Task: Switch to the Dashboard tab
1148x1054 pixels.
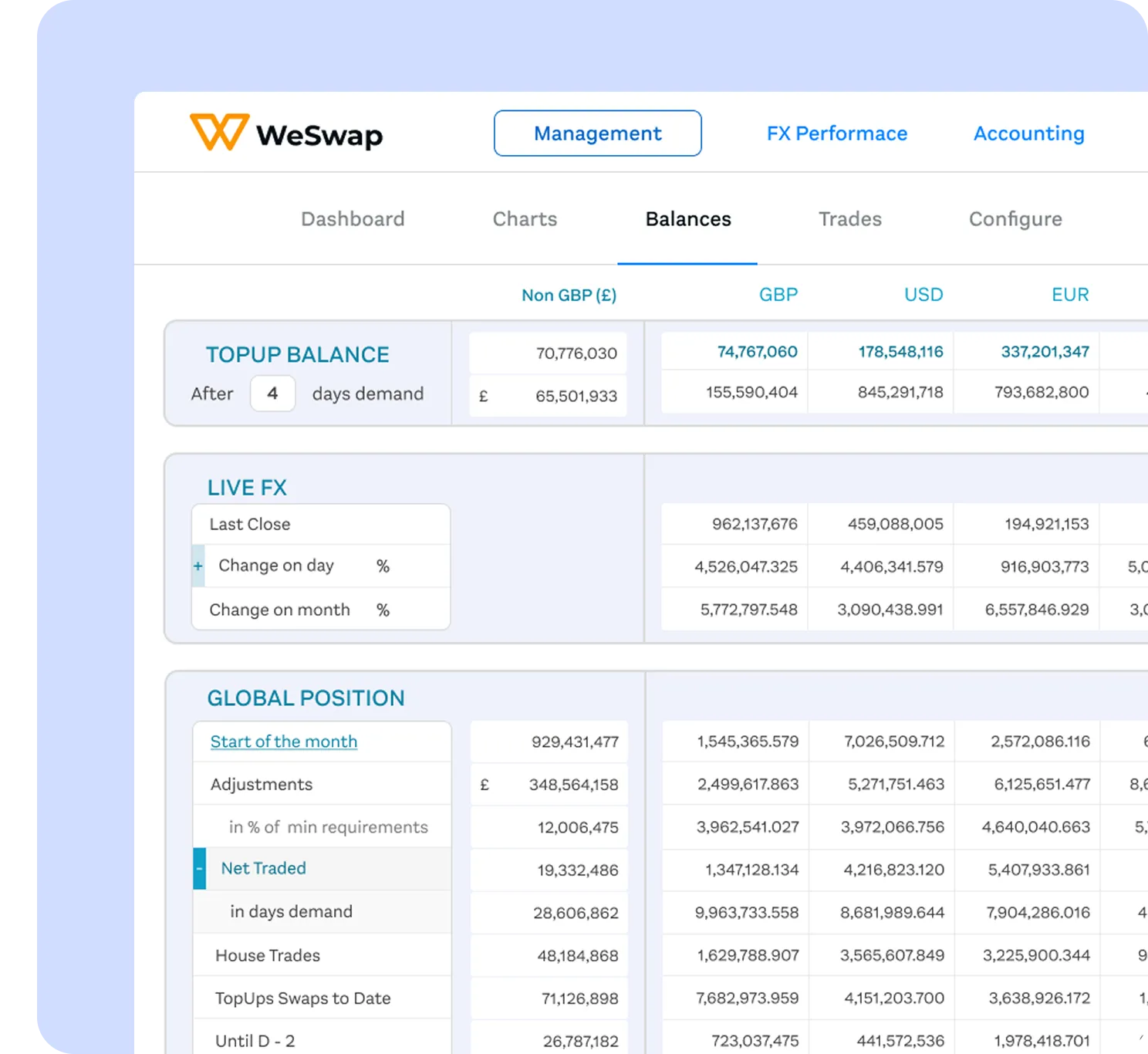Action: coord(353,219)
